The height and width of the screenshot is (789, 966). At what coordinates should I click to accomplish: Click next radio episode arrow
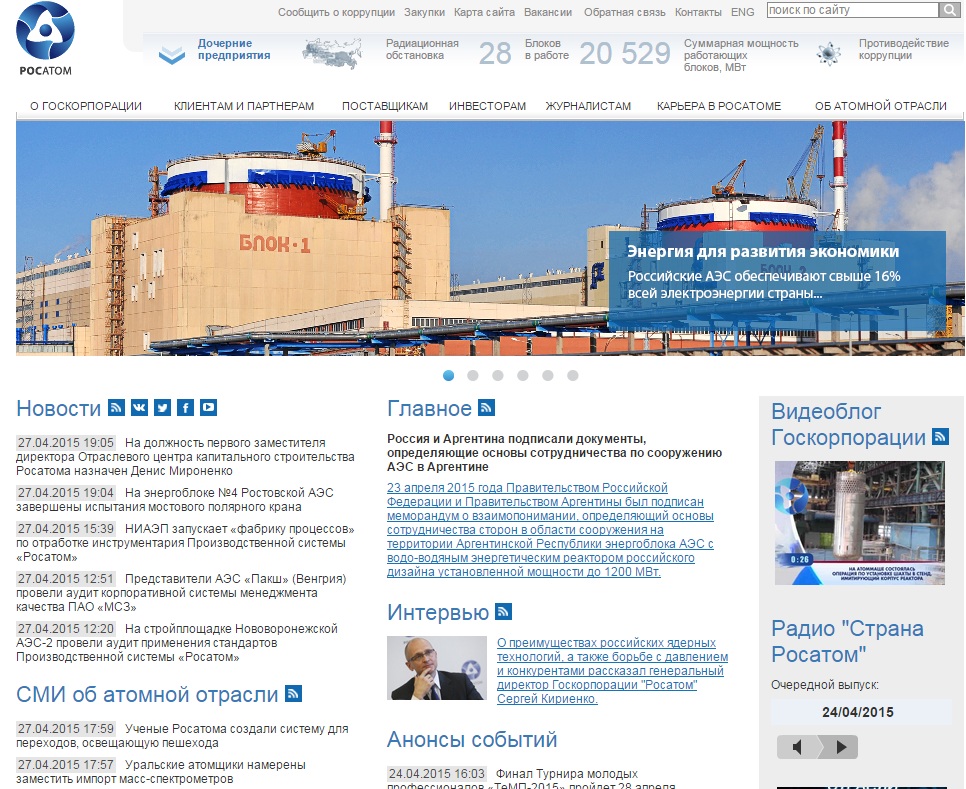click(839, 747)
